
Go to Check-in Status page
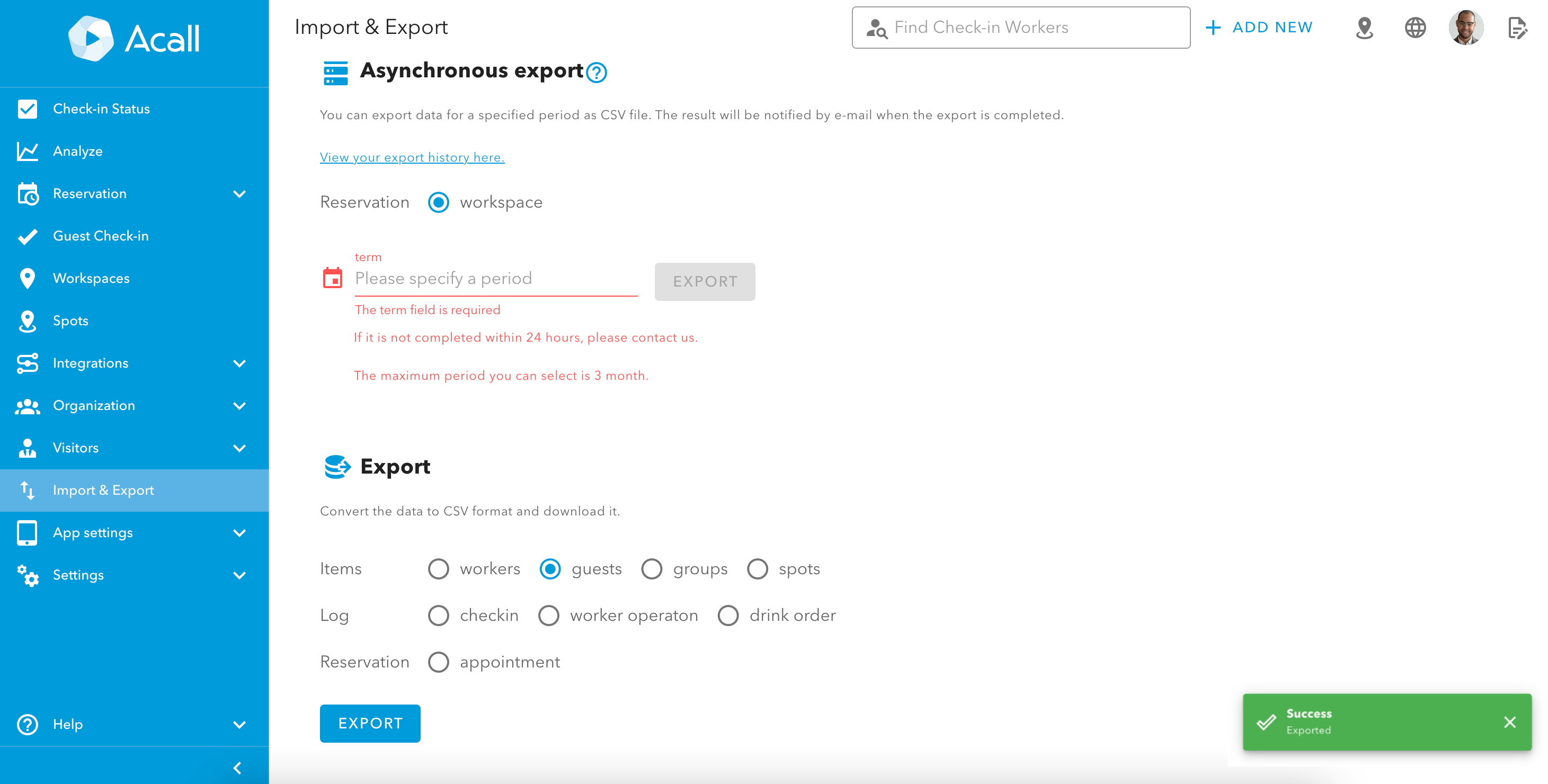coord(101,109)
